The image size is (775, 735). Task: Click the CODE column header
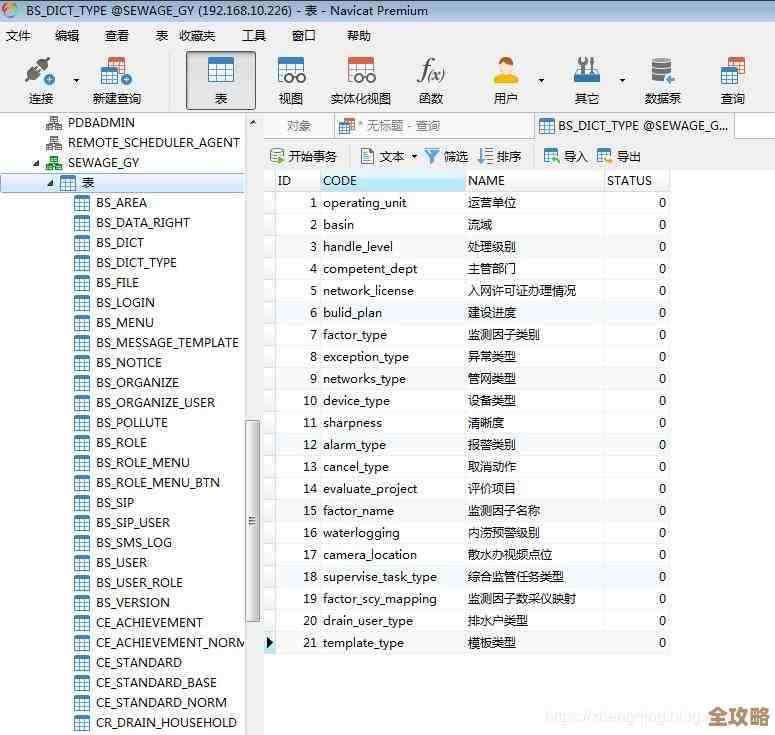(392, 181)
